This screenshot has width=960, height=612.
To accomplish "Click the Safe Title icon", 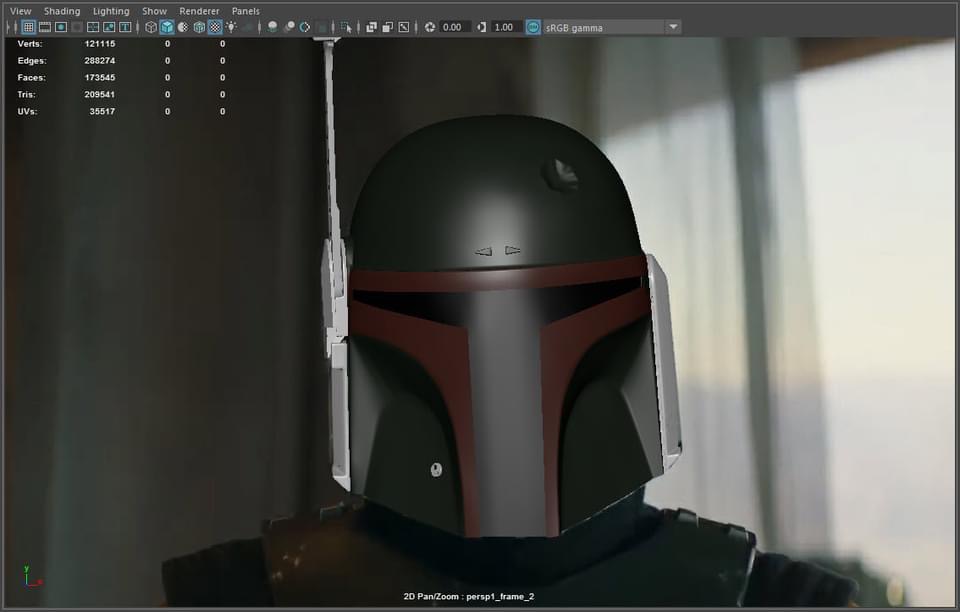I will pyautogui.click(x=126, y=27).
